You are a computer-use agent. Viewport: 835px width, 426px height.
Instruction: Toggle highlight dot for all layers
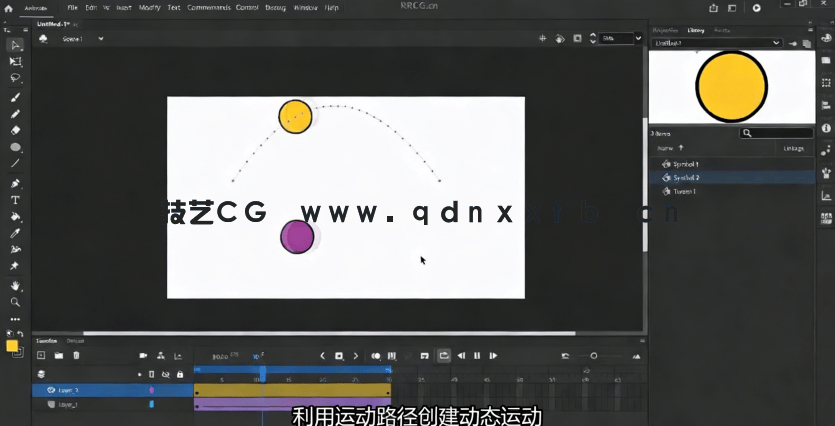coord(140,374)
